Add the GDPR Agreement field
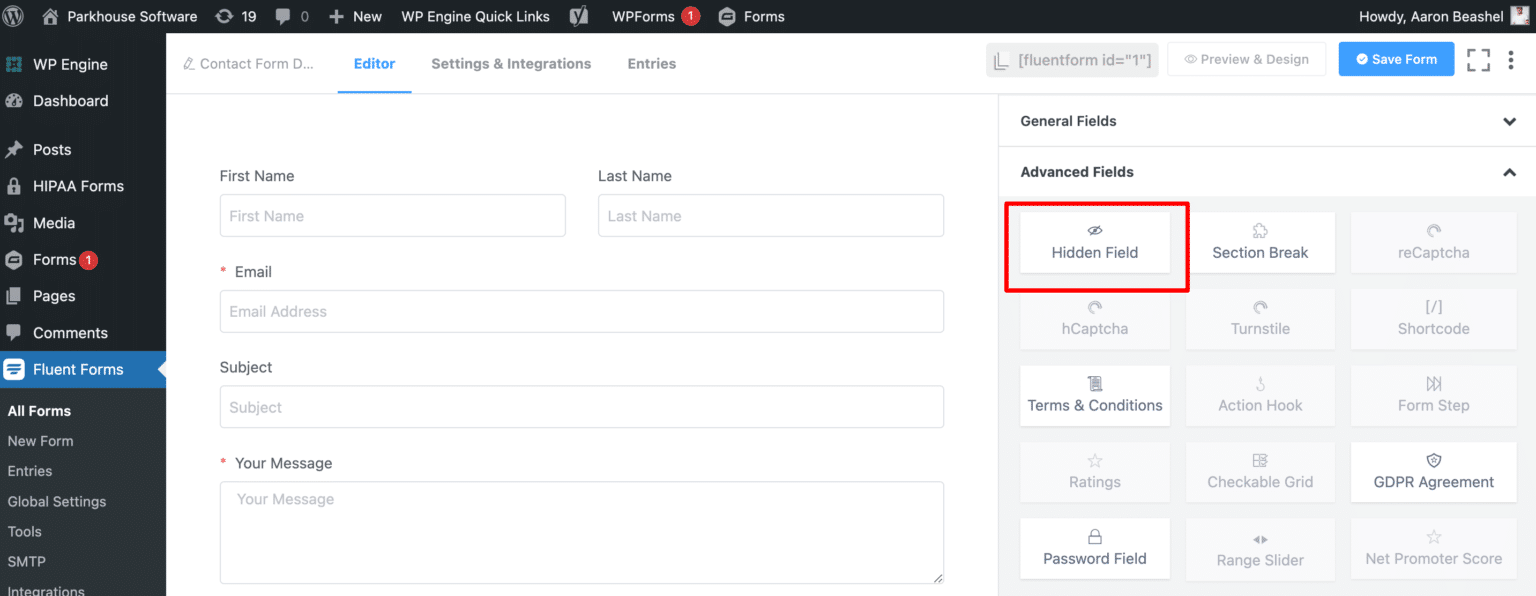Image resolution: width=1536 pixels, height=596 pixels. coord(1433,472)
